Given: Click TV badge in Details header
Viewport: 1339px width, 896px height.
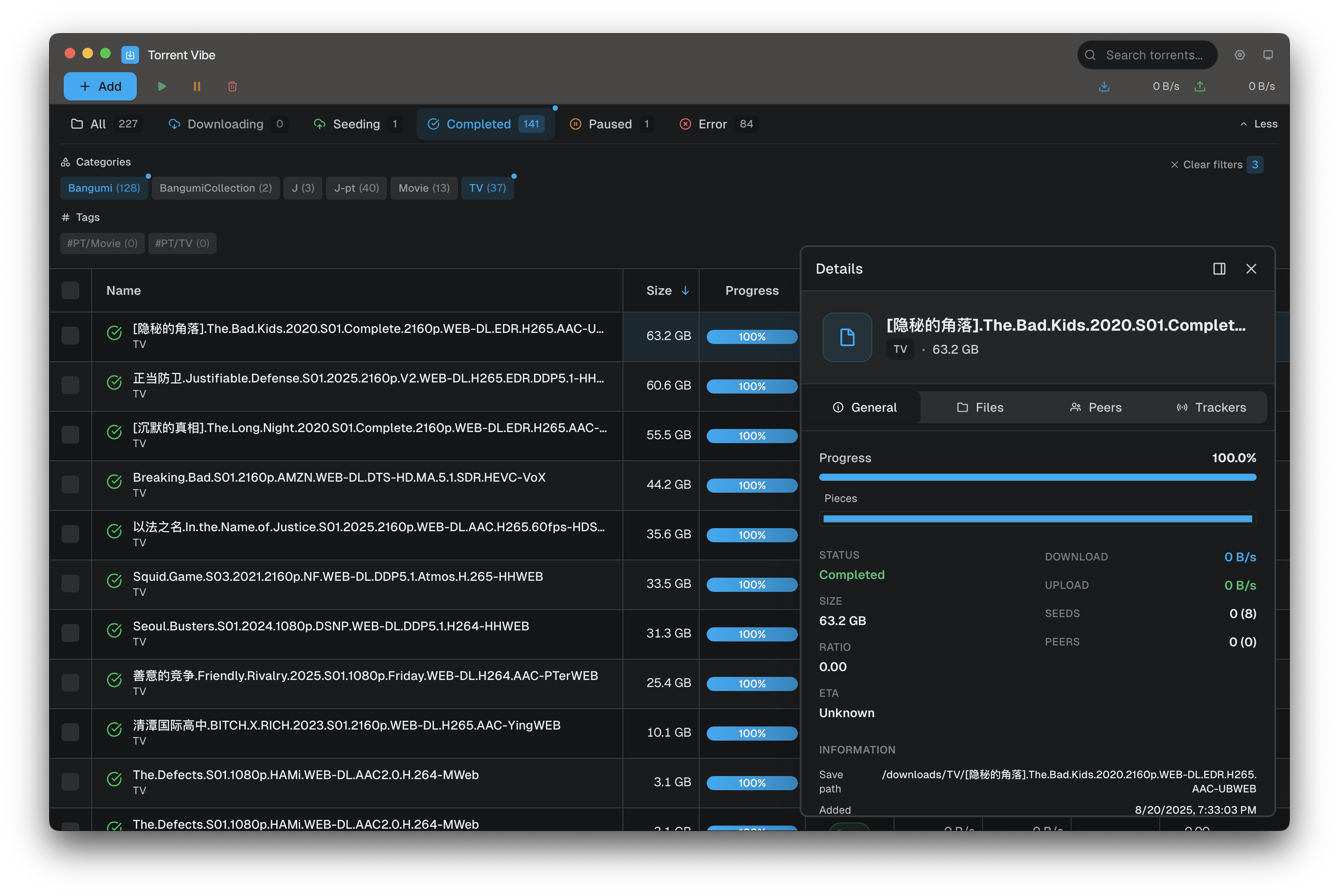Looking at the screenshot, I should point(900,350).
